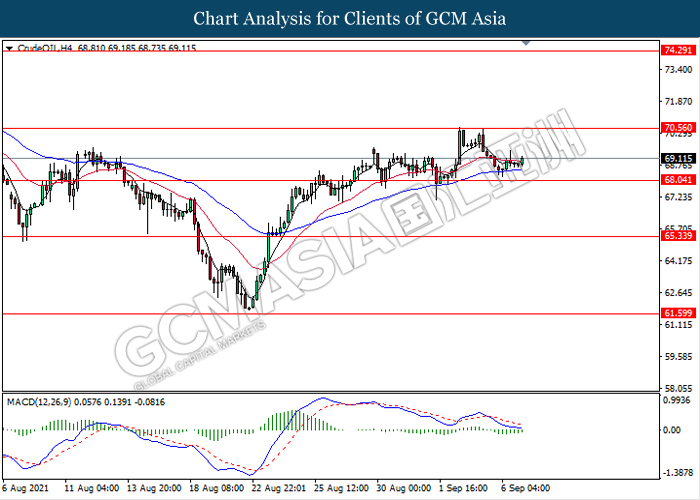Click the red 61.599 price level label
The height and width of the screenshot is (500, 700).
tap(678, 313)
